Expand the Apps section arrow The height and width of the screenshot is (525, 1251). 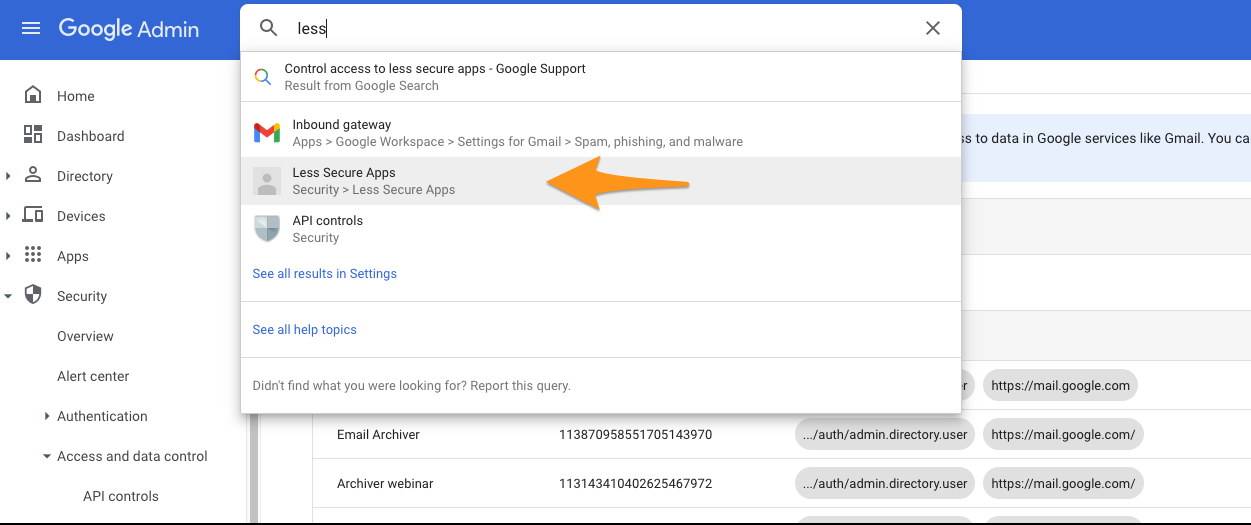[x=8, y=256]
